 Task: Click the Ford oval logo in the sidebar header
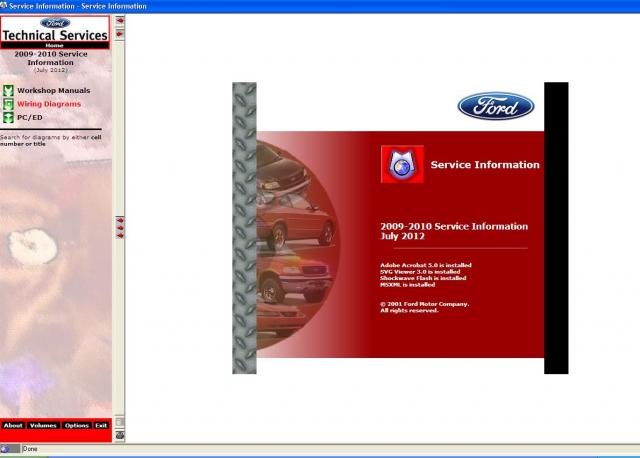tap(55, 23)
